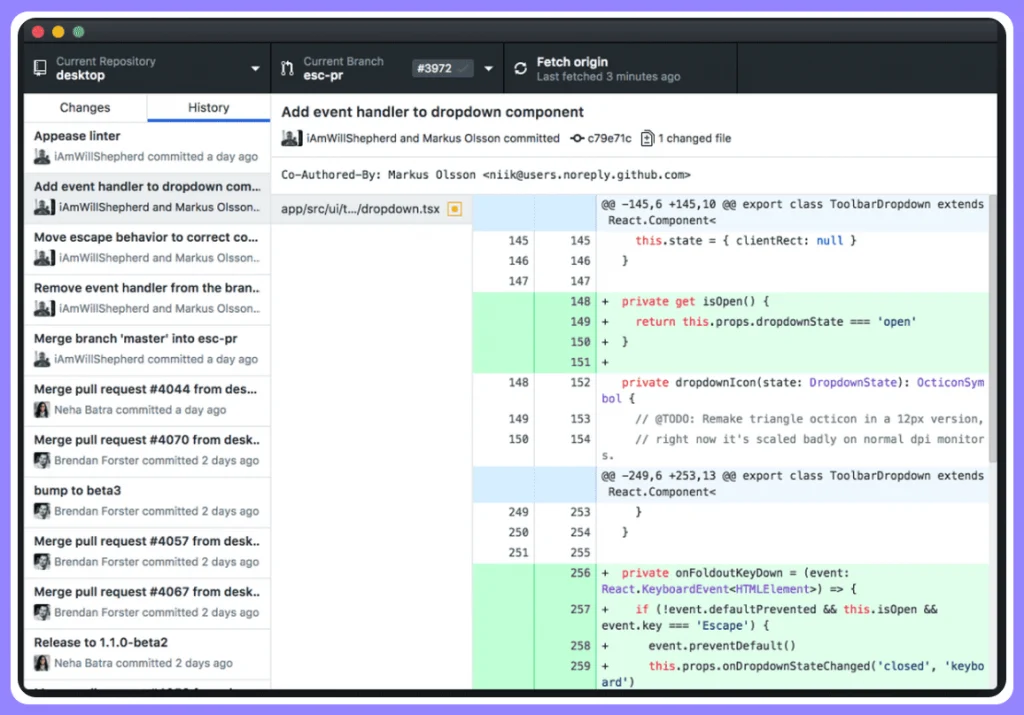
Task: Click Neha Batra avatar on Release commit
Action: [x=42, y=663]
